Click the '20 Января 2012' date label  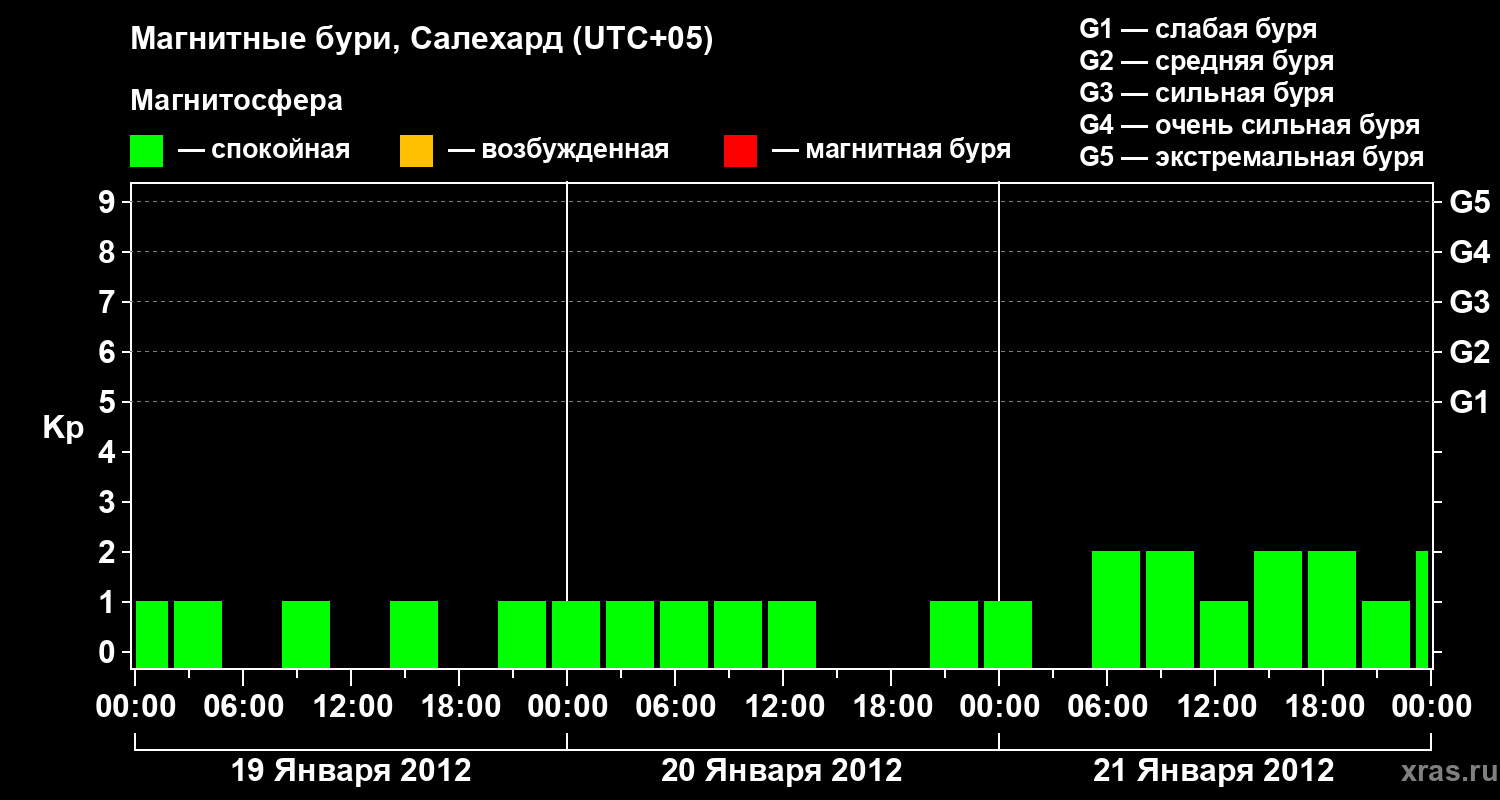782,771
